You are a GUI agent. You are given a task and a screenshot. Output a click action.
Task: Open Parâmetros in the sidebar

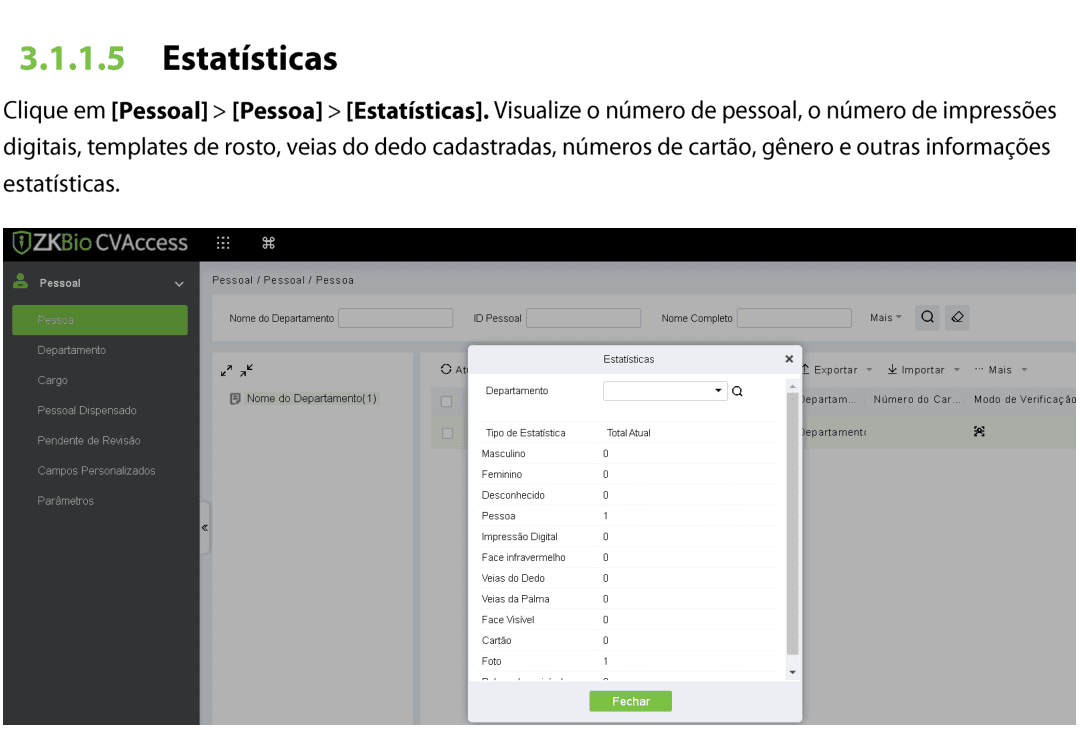65,501
